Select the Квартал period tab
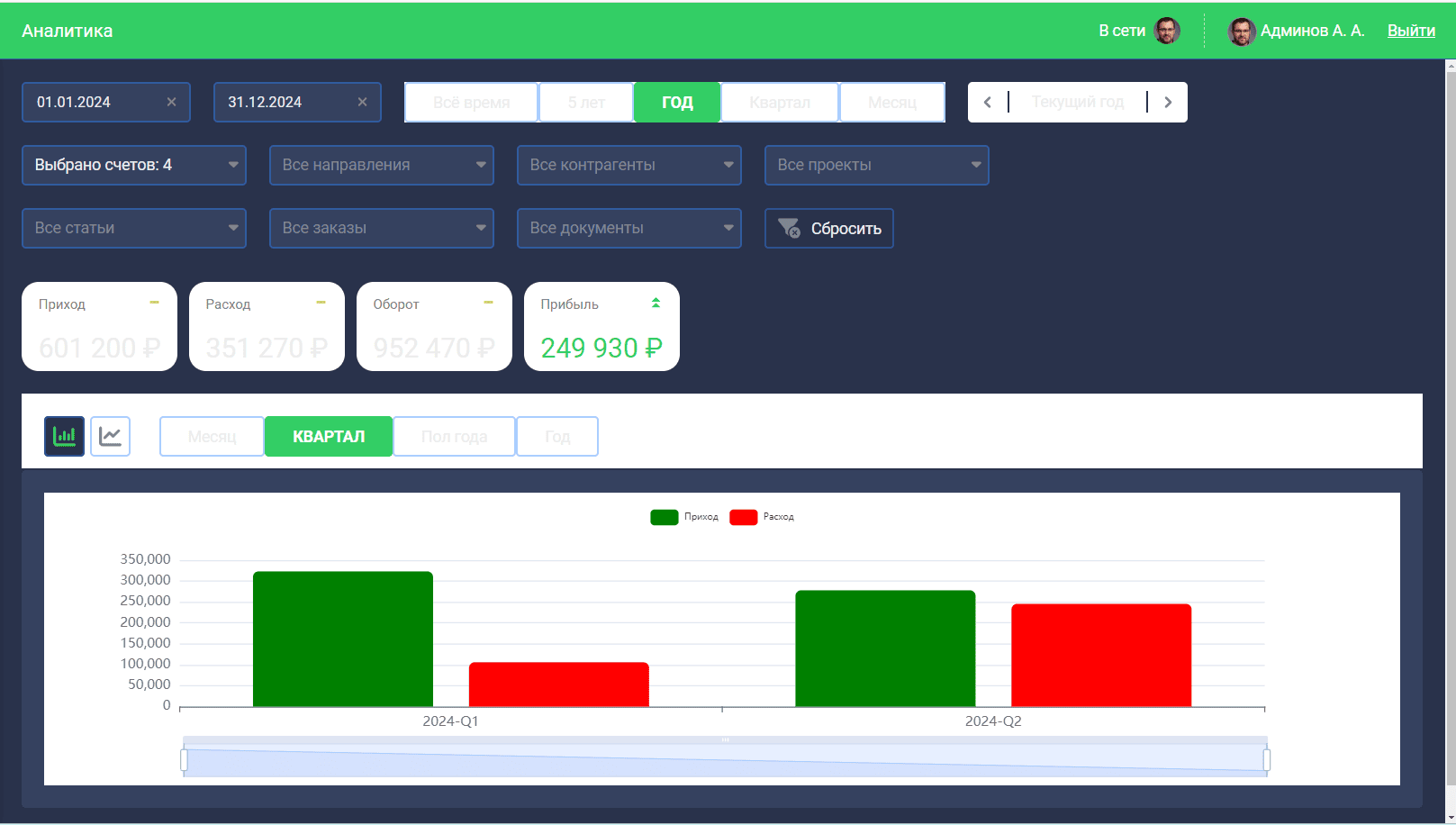This screenshot has width=1456, height=825. click(779, 103)
